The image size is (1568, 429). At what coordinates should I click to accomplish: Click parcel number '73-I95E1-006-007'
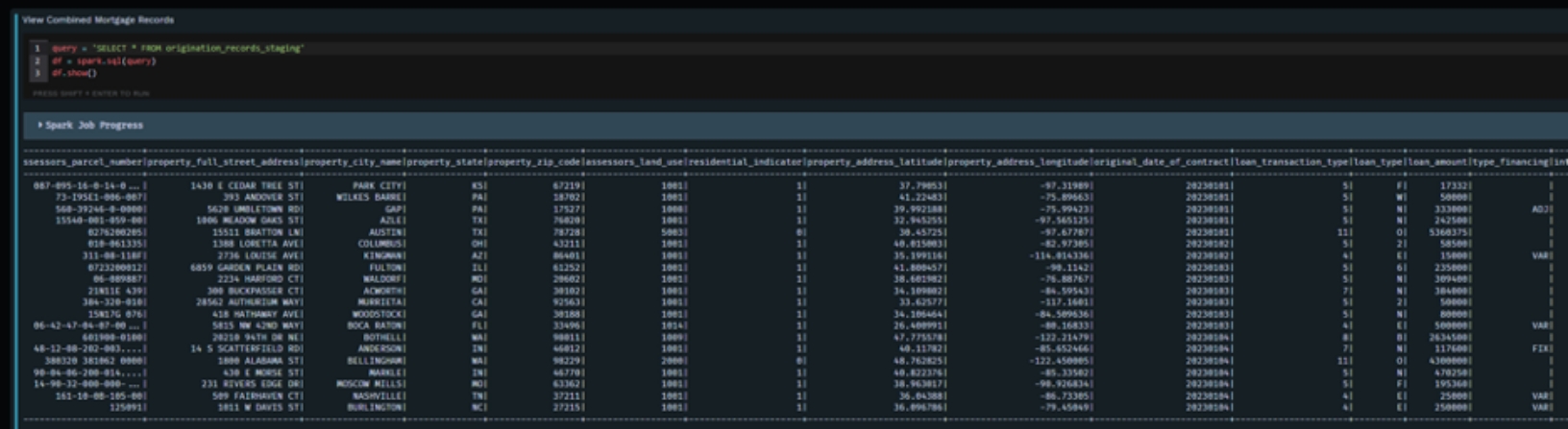coord(99,198)
